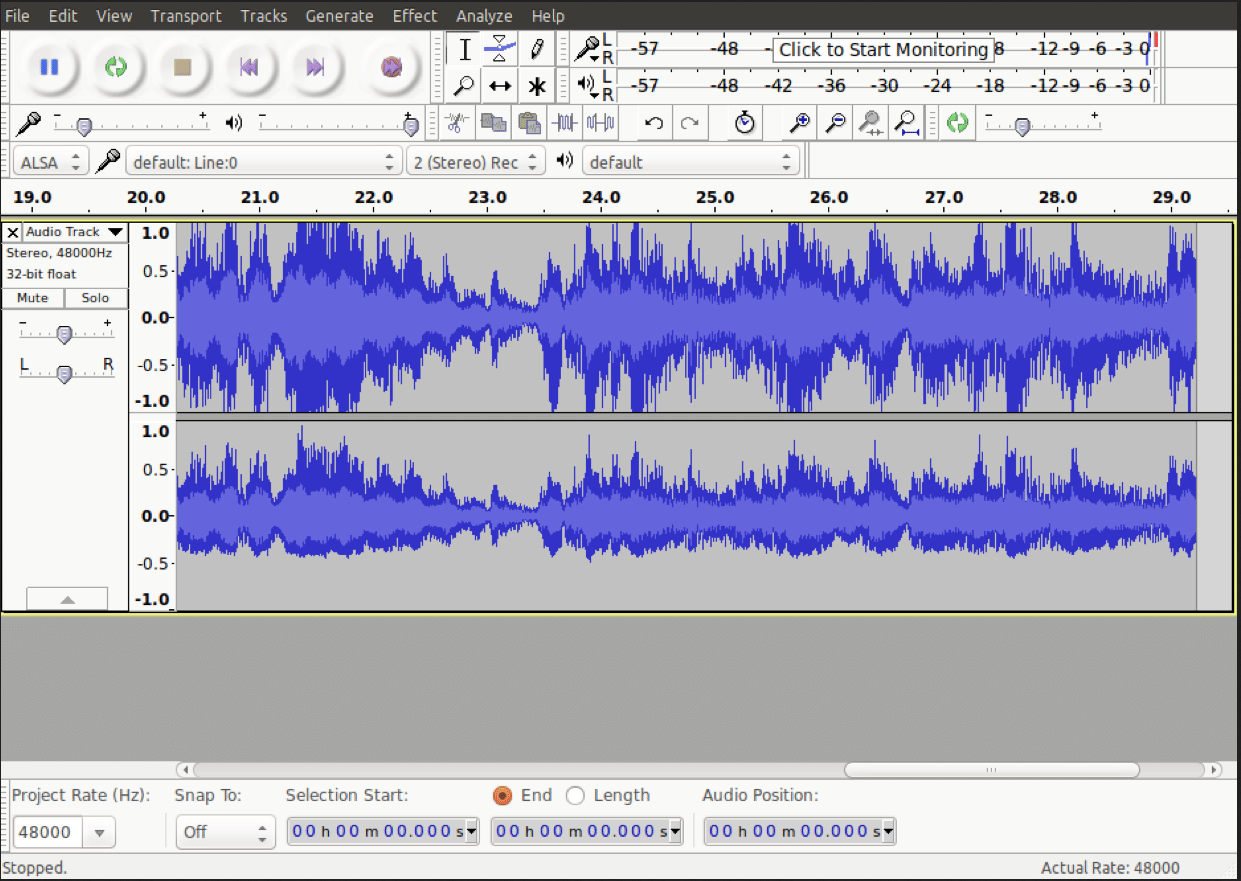Open the 2 (Stereo) Rec channels dropdown
The width and height of the screenshot is (1241, 881).
click(476, 162)
